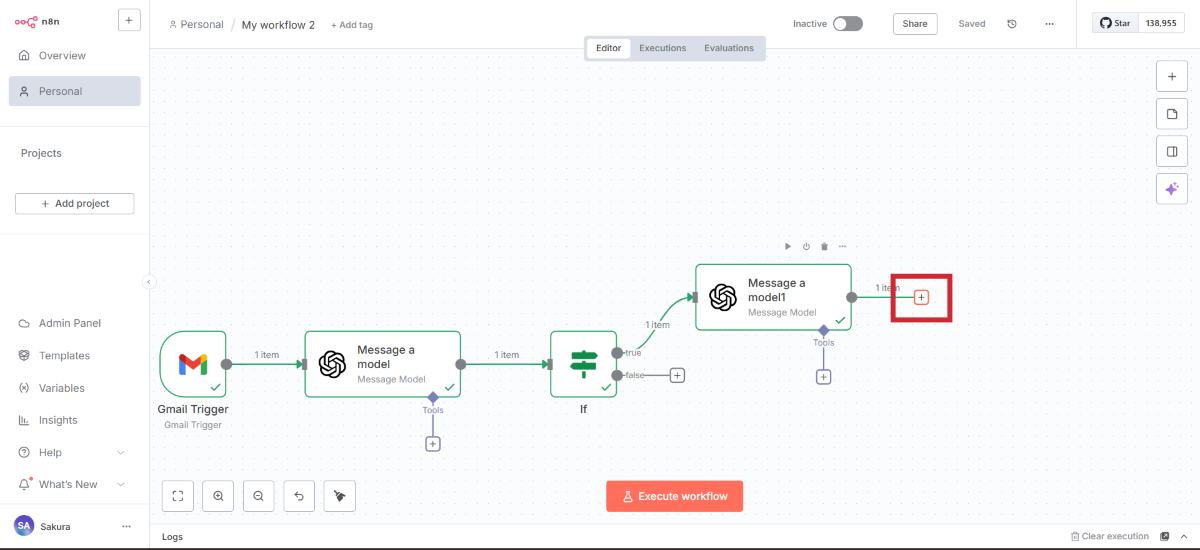Run the Message a model1 node
1200x550 pixels.
click(788, 246)
